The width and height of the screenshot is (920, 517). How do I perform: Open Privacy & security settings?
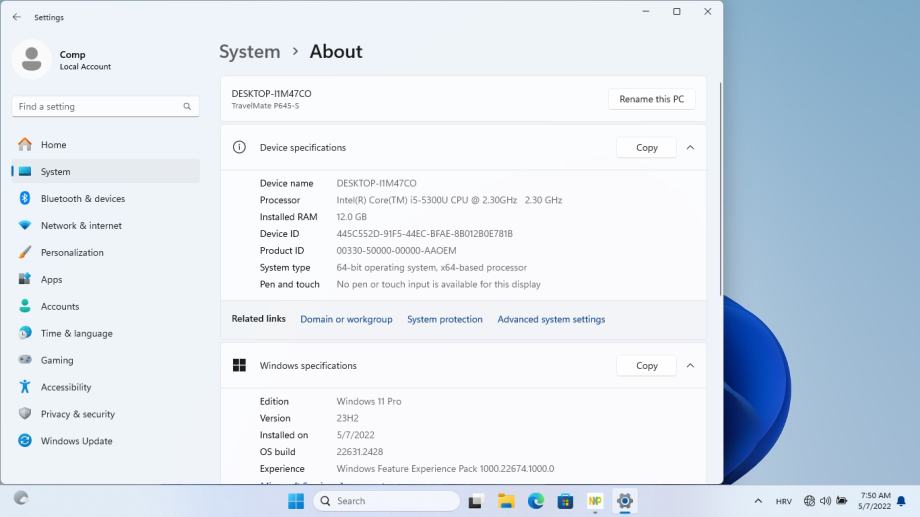click(x=78, y=414)
